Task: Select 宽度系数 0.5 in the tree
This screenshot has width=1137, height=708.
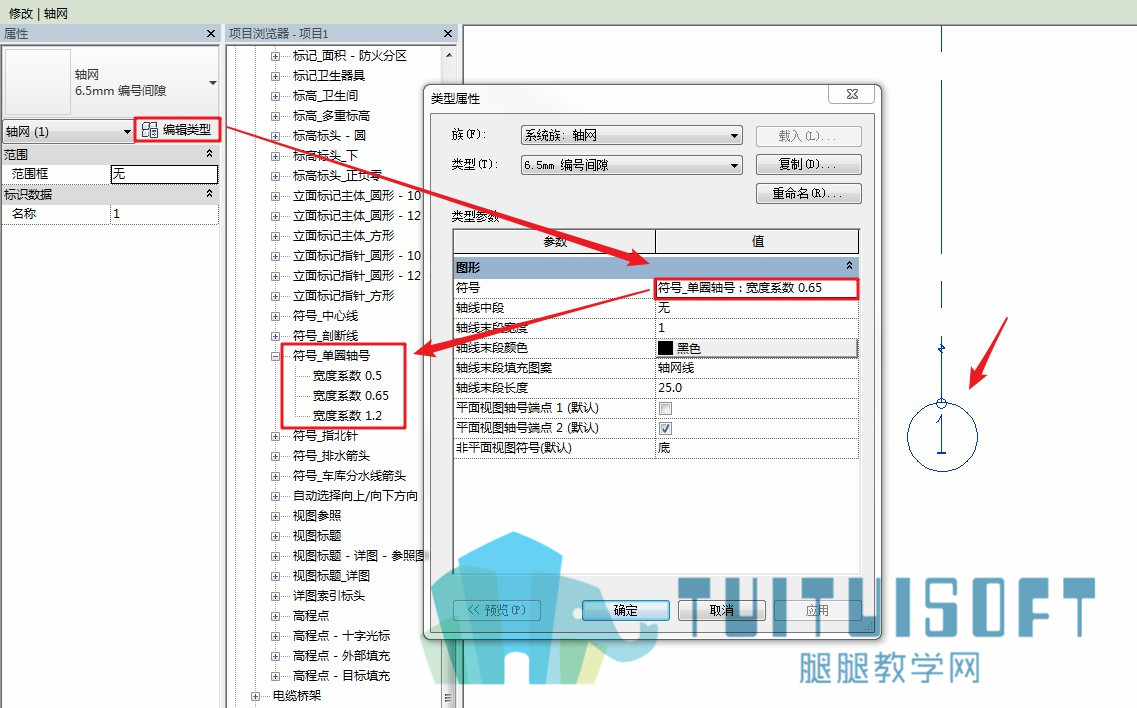Action: coord(347,376)
